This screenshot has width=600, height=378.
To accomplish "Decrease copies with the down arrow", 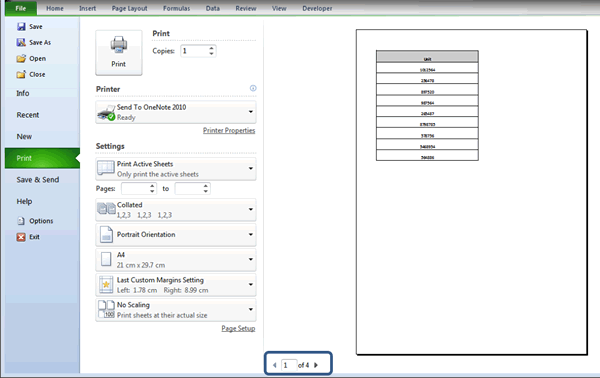I will pos(211,54).
